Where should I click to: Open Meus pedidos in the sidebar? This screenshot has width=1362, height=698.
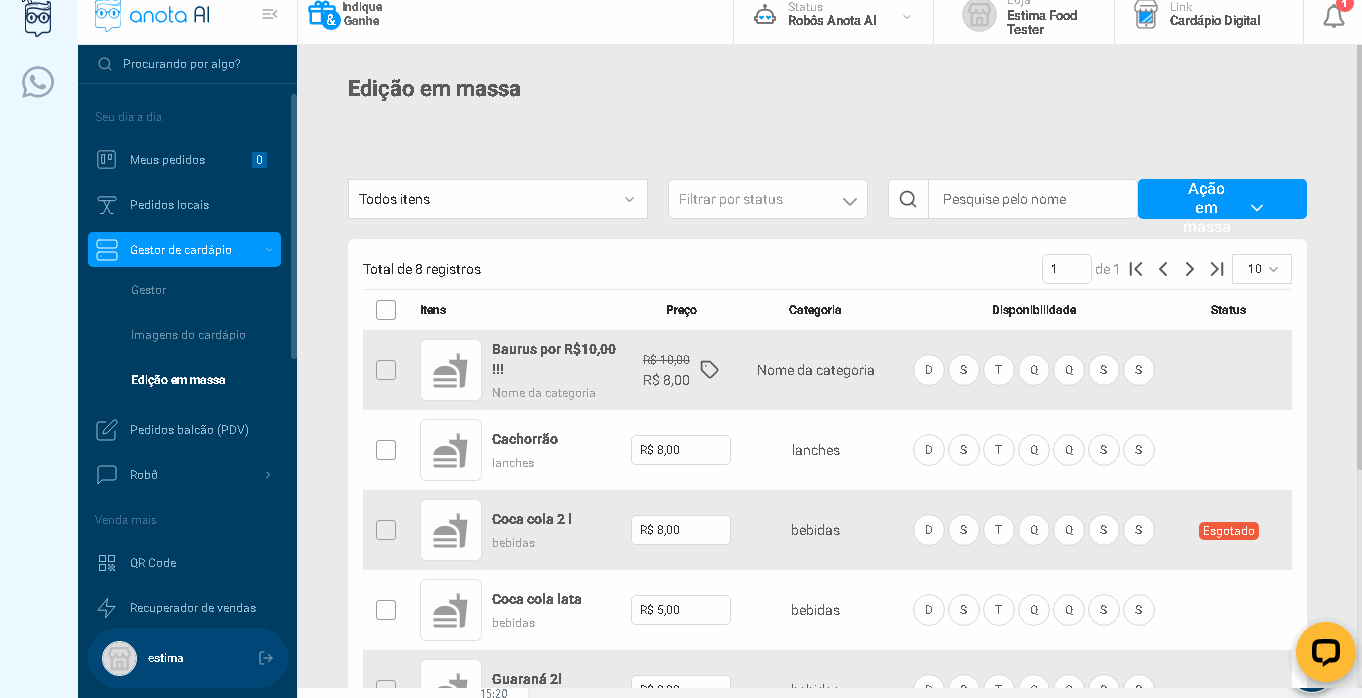(x=167, y=160)
